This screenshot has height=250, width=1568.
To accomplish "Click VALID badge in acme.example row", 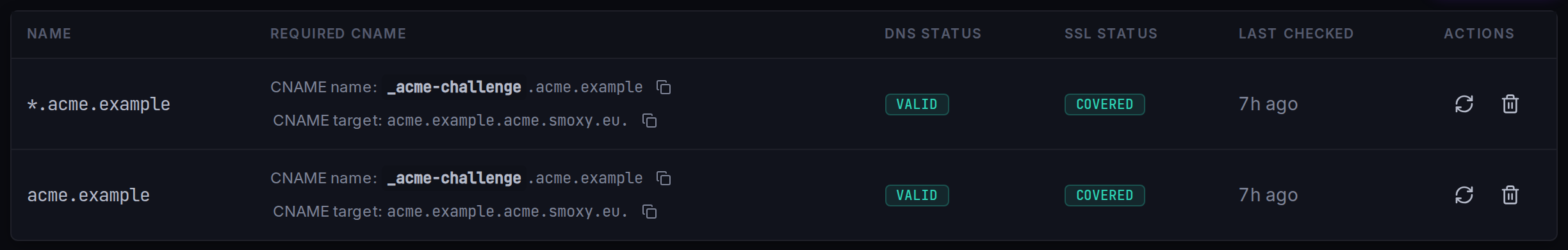I will (x=917, y=196).
